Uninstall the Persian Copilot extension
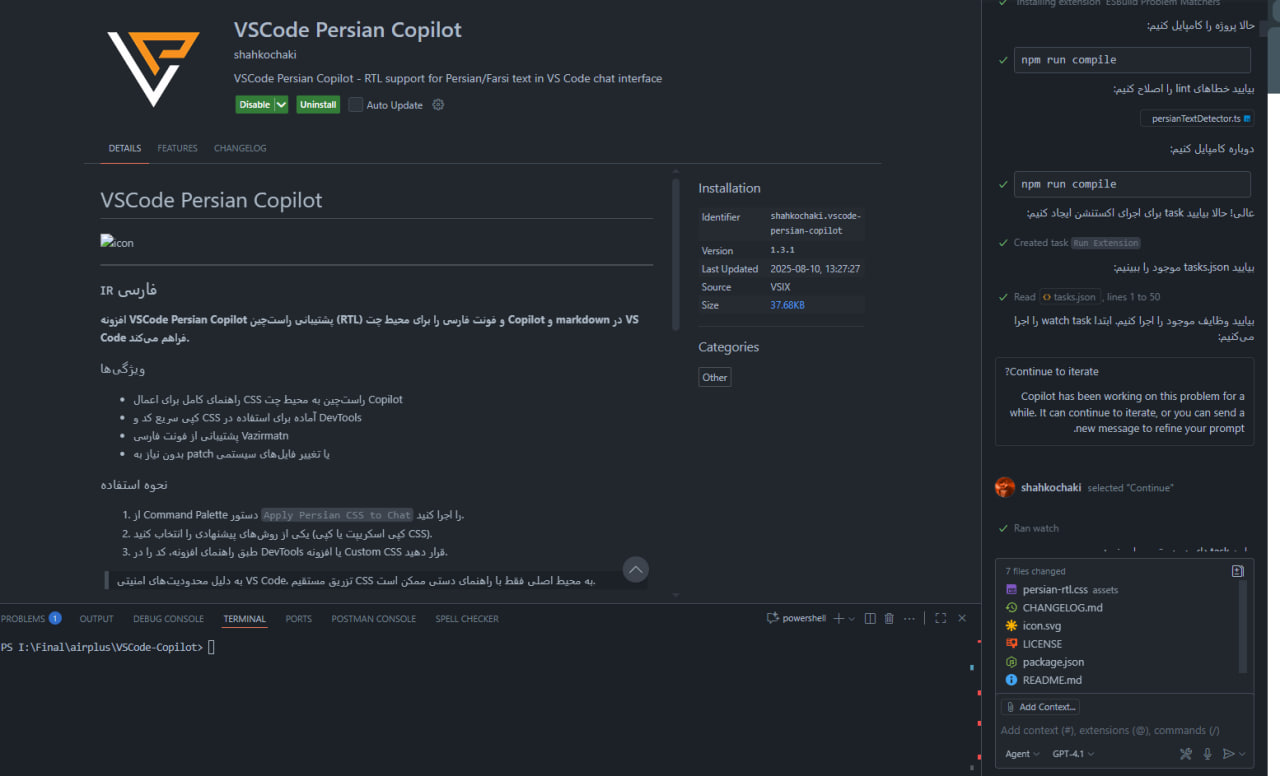Image resolution: width=1280 pixels, height=776 pixels. click(317, 104)
